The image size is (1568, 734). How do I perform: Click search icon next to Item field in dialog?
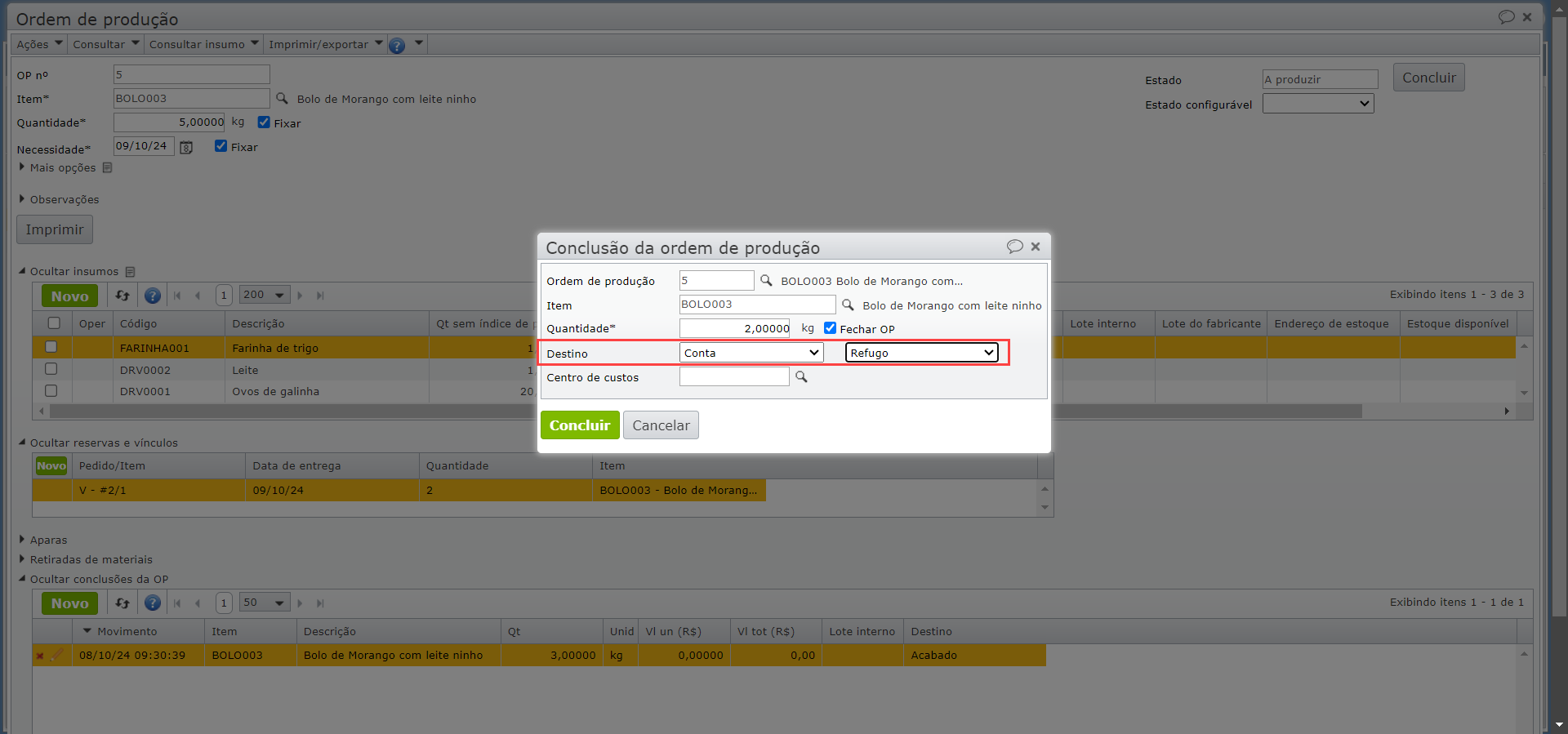coord(848,305)
